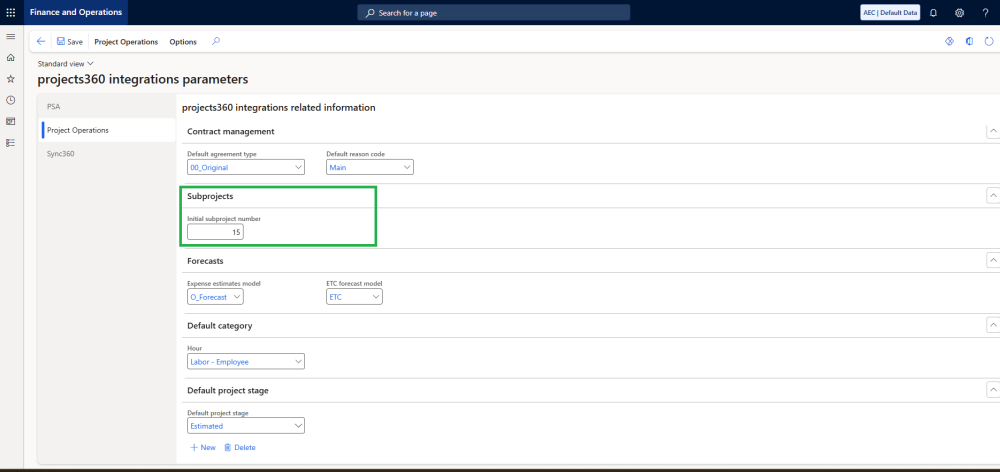
Task: Click the AEC | Default Data company button
Action: (x=890, y=13)
